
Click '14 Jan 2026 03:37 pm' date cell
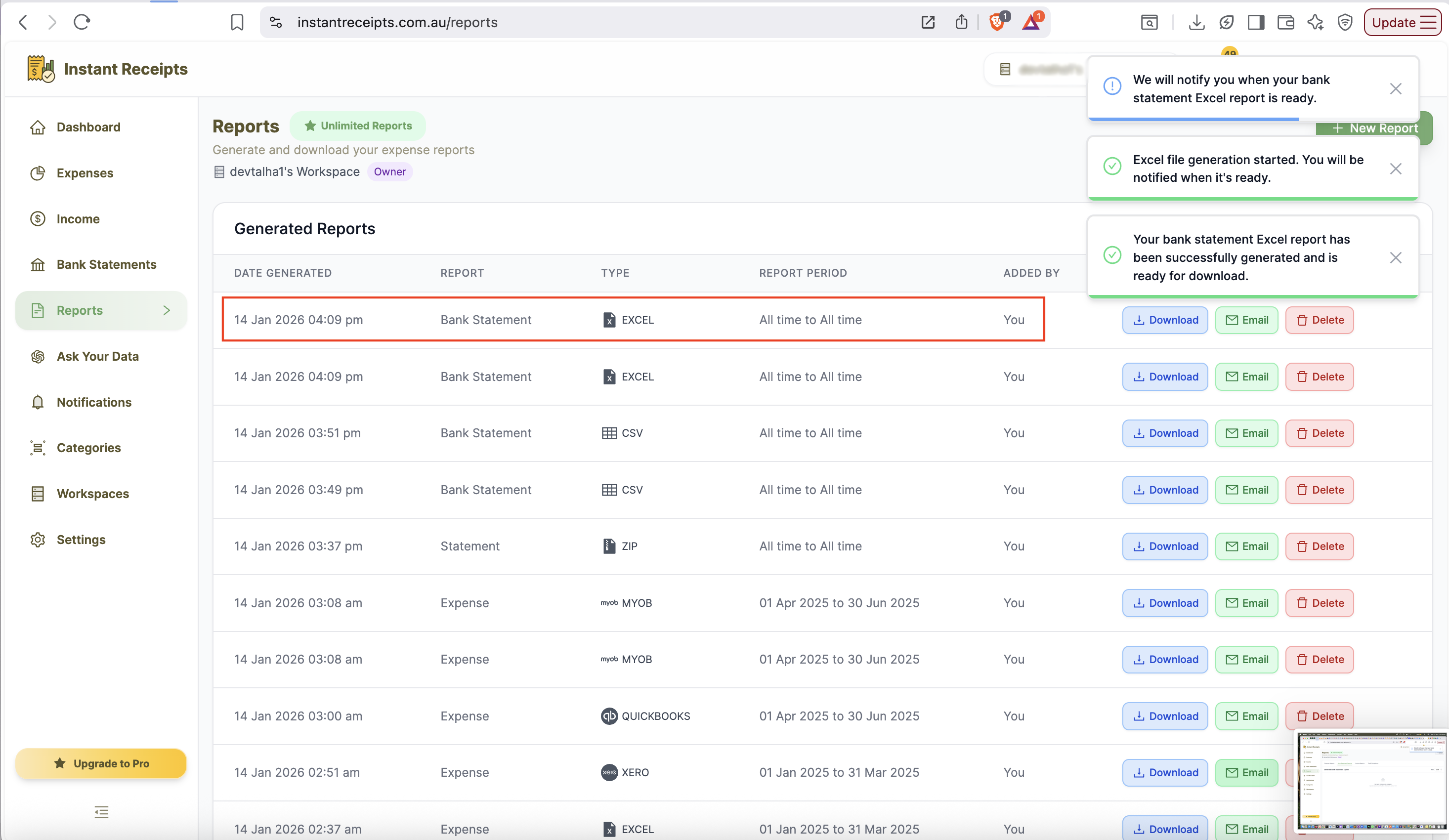pyautogui.click(x=298, y=546)
